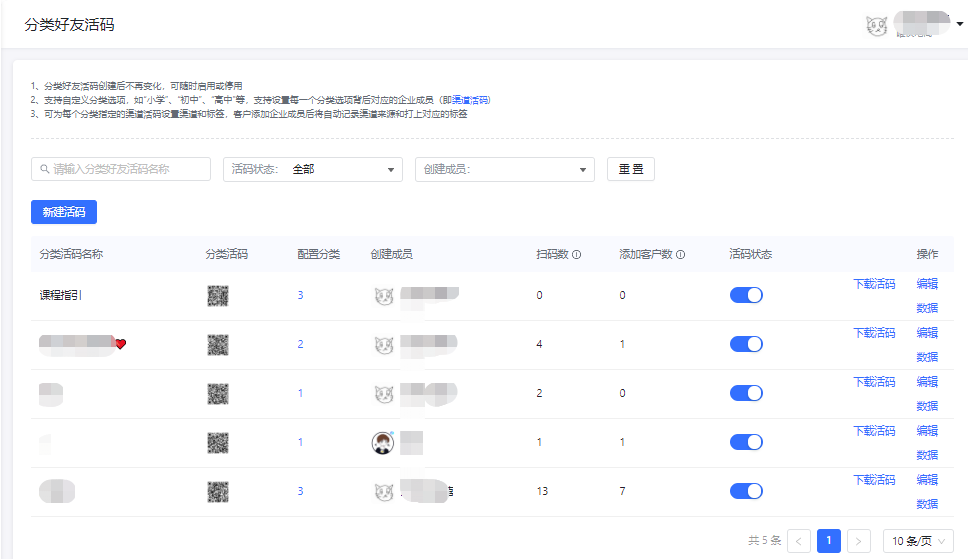Click the user avatar in the top-right corner
Screen dimensions: 968x559
point(877,27)
